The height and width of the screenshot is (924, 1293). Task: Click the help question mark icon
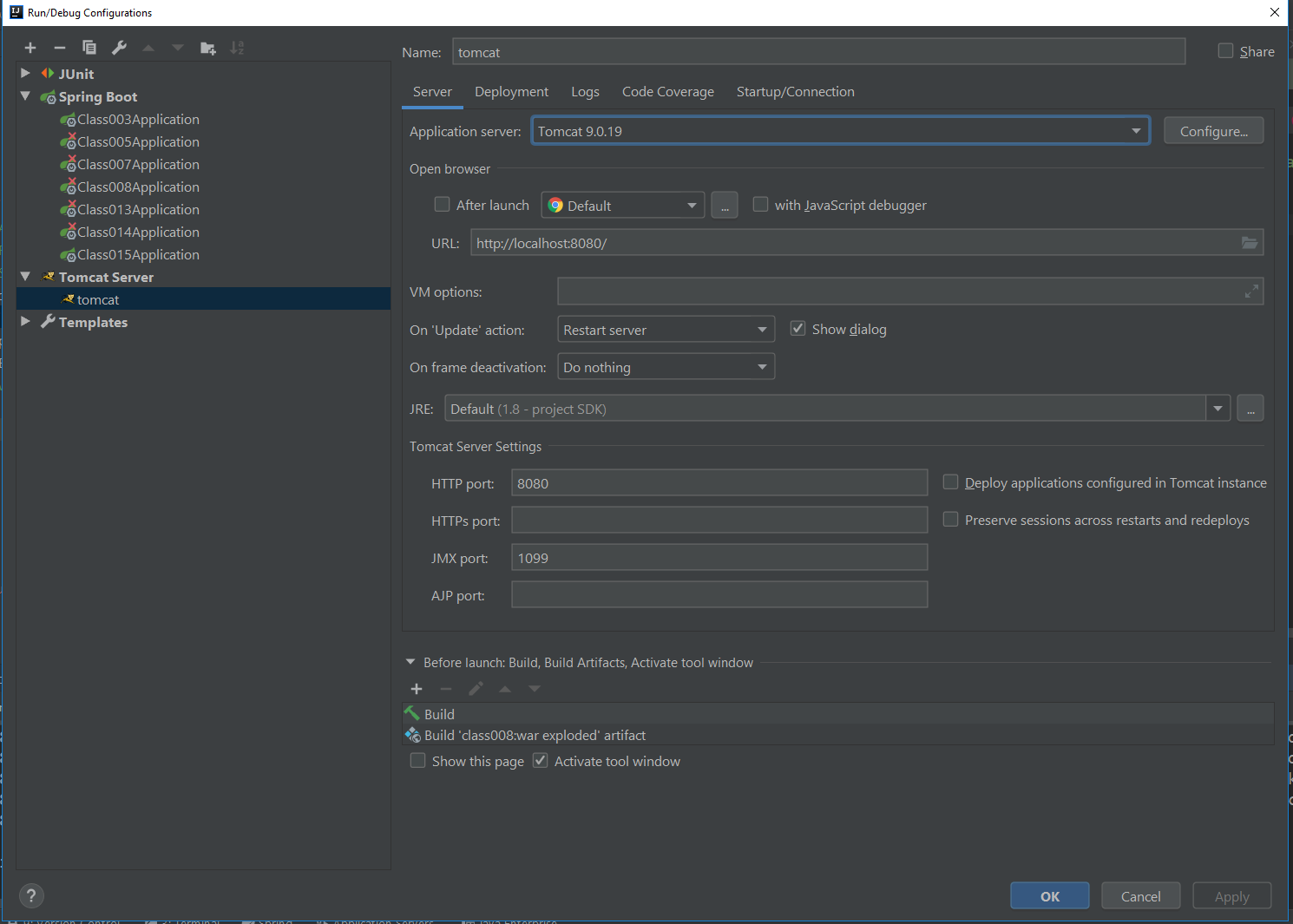click(31, 895)
